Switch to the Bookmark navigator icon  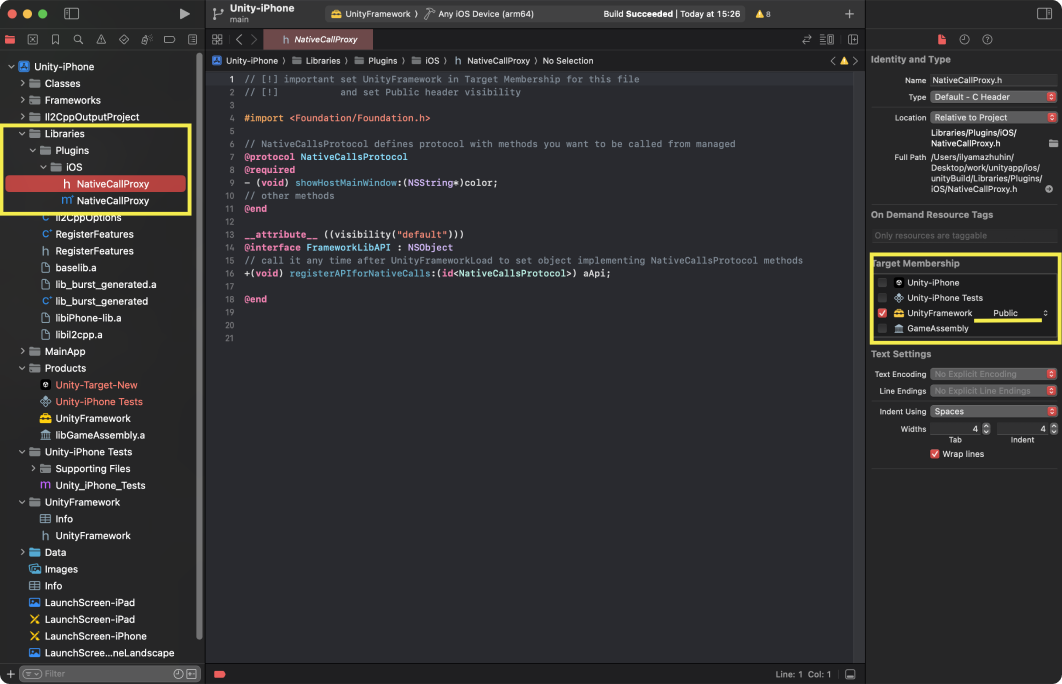[55, 40]
